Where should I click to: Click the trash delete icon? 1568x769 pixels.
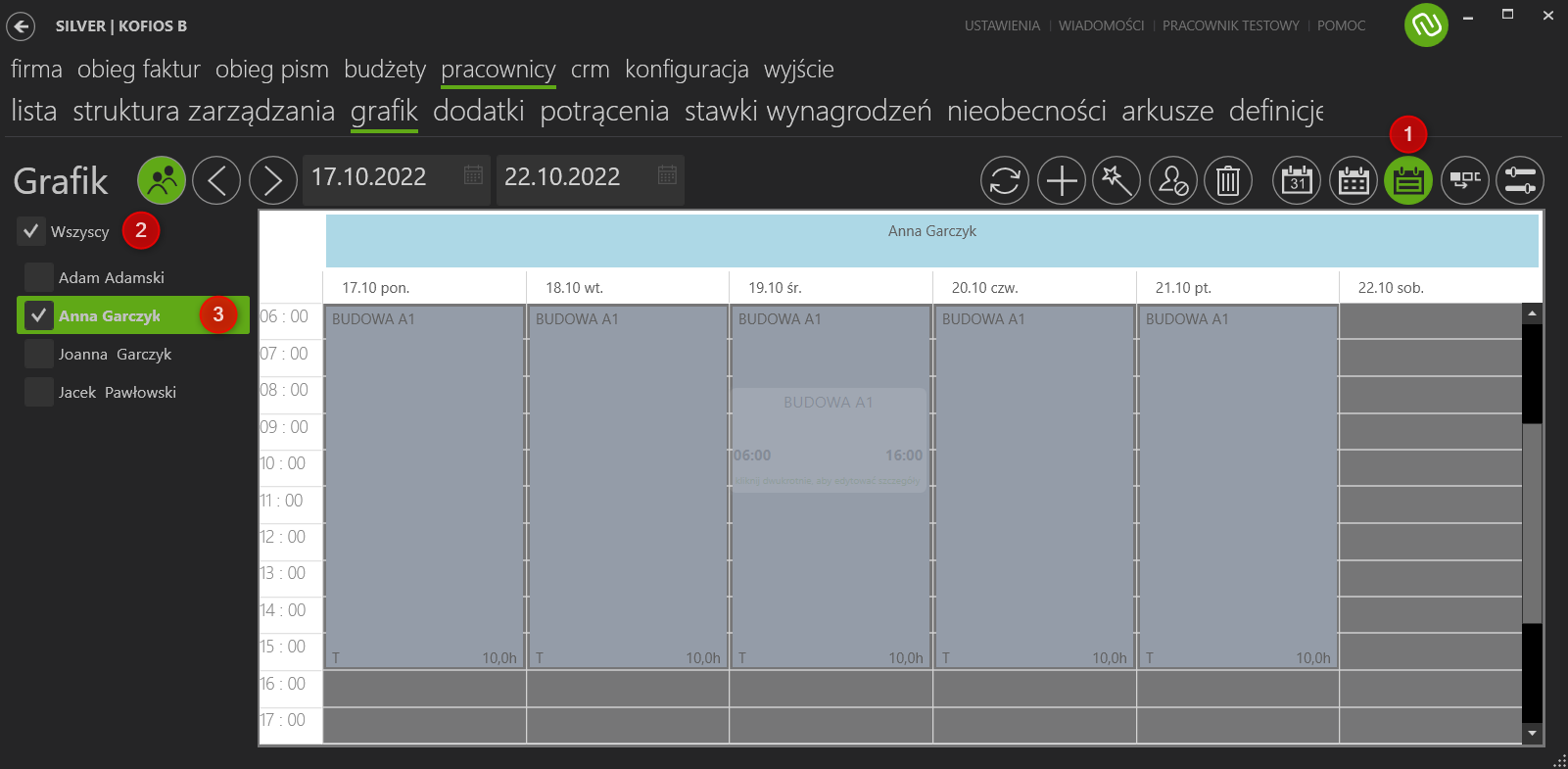[x=1228, y=180]
